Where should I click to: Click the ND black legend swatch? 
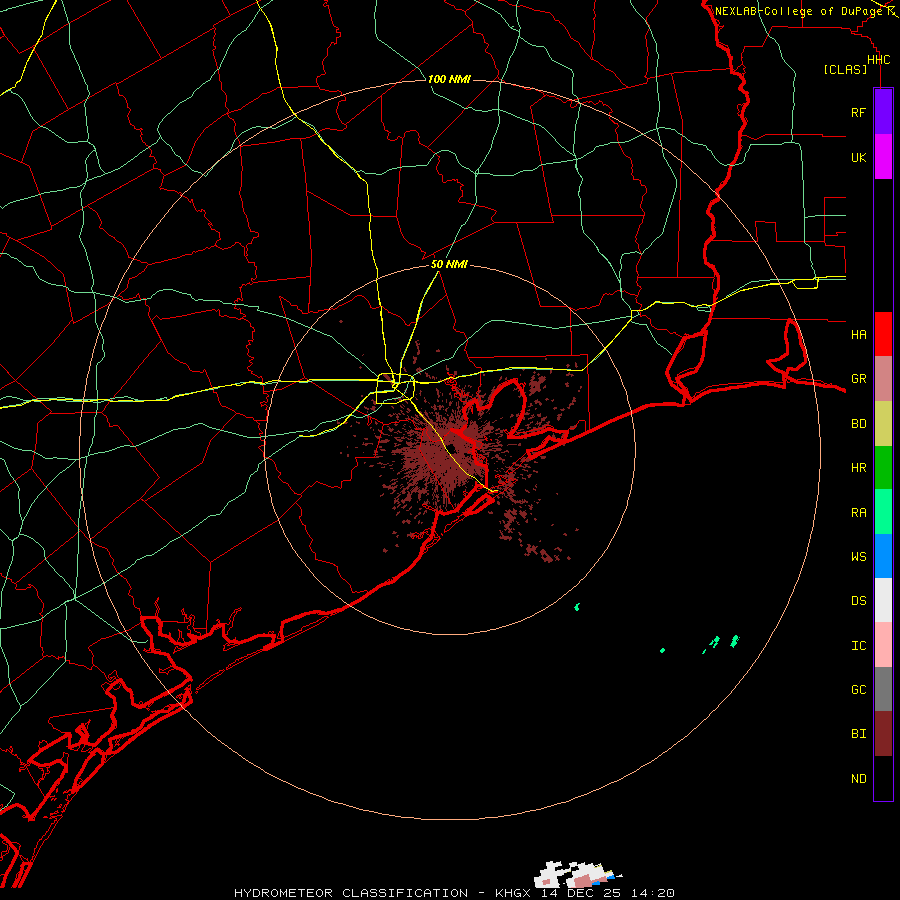[883, 778]
